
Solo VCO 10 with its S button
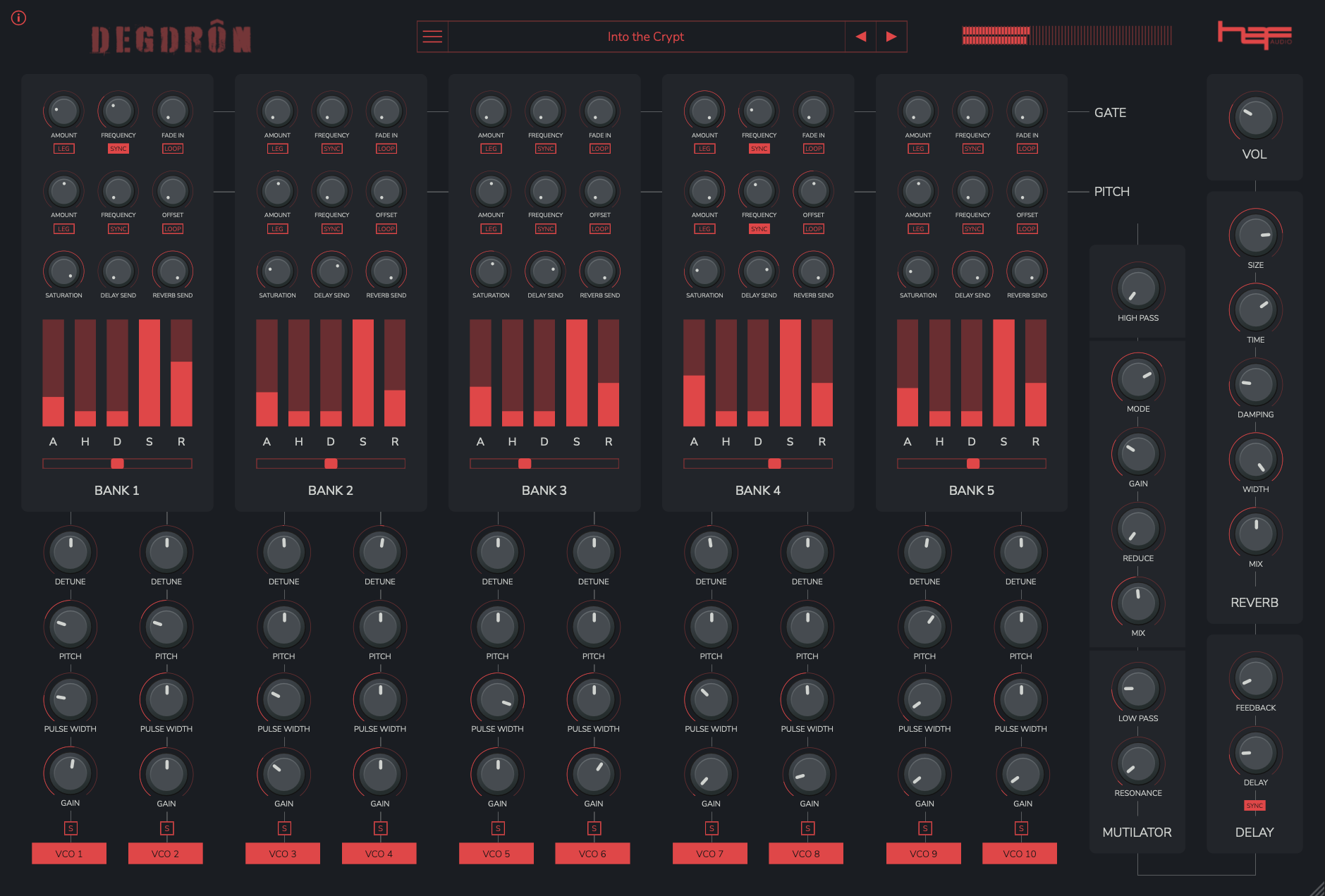point(1021,828)
